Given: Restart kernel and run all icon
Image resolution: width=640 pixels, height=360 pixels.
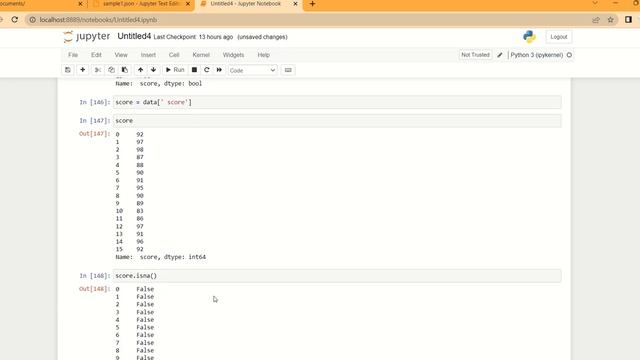Looking at the screenshot, I should (219, 70).
